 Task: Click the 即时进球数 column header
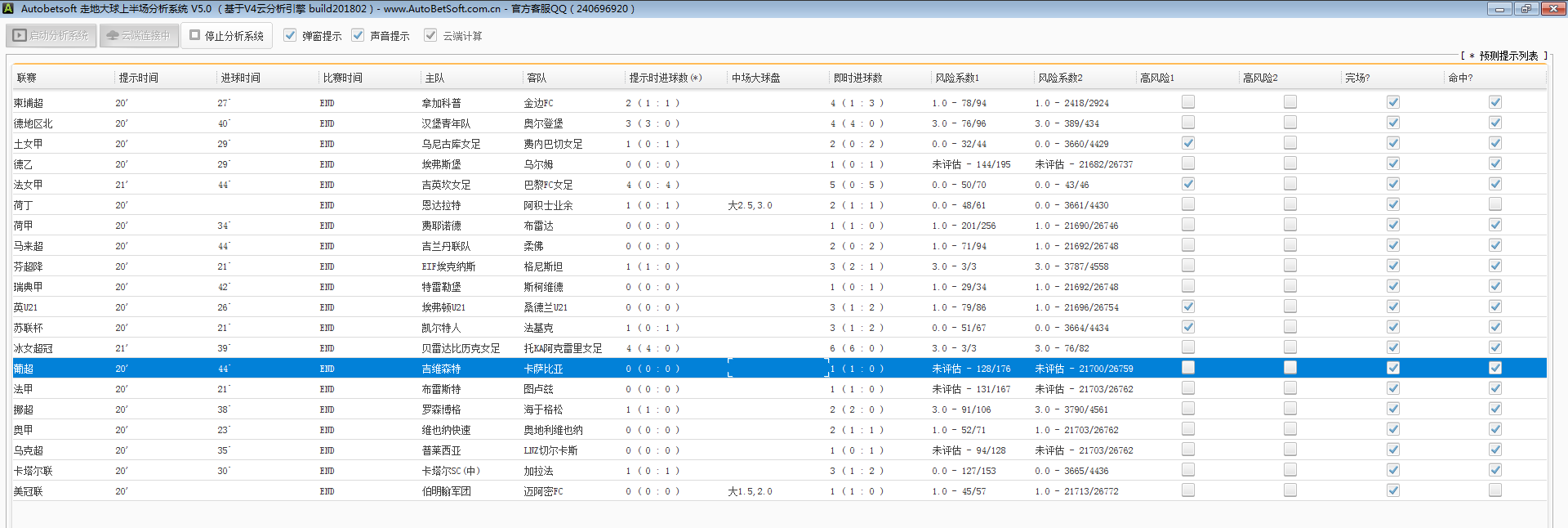coord(857,78)
